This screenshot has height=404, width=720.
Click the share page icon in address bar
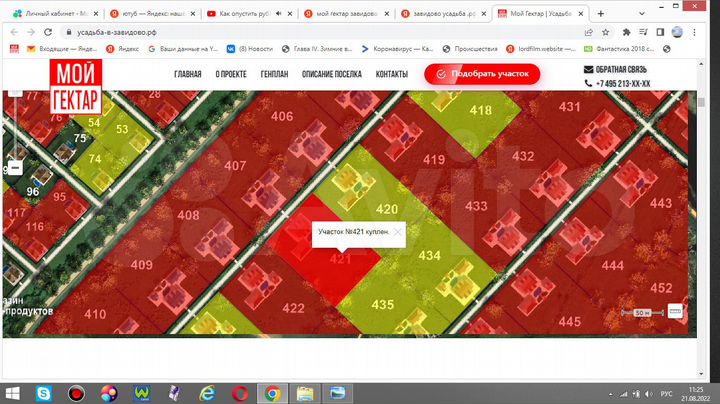pos(589,32)
